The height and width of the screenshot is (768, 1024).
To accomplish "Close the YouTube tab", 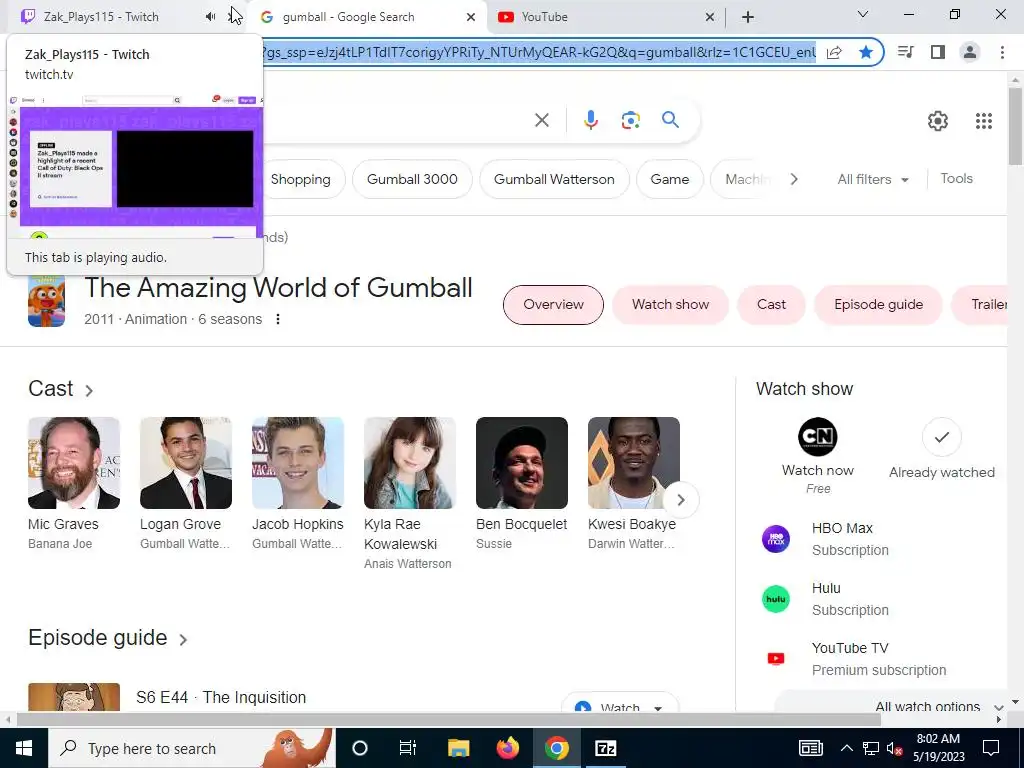I will click(x=710, y=17).
